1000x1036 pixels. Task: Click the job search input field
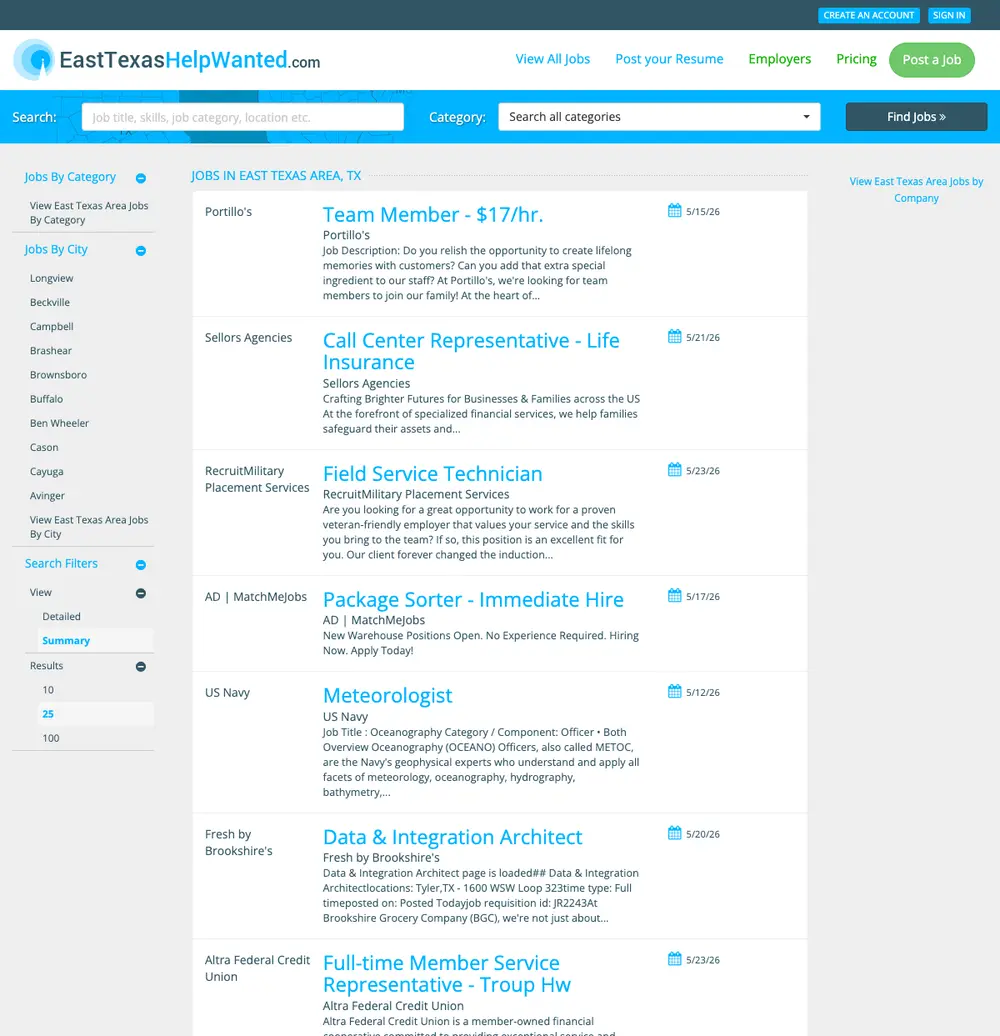pos(242,117)
